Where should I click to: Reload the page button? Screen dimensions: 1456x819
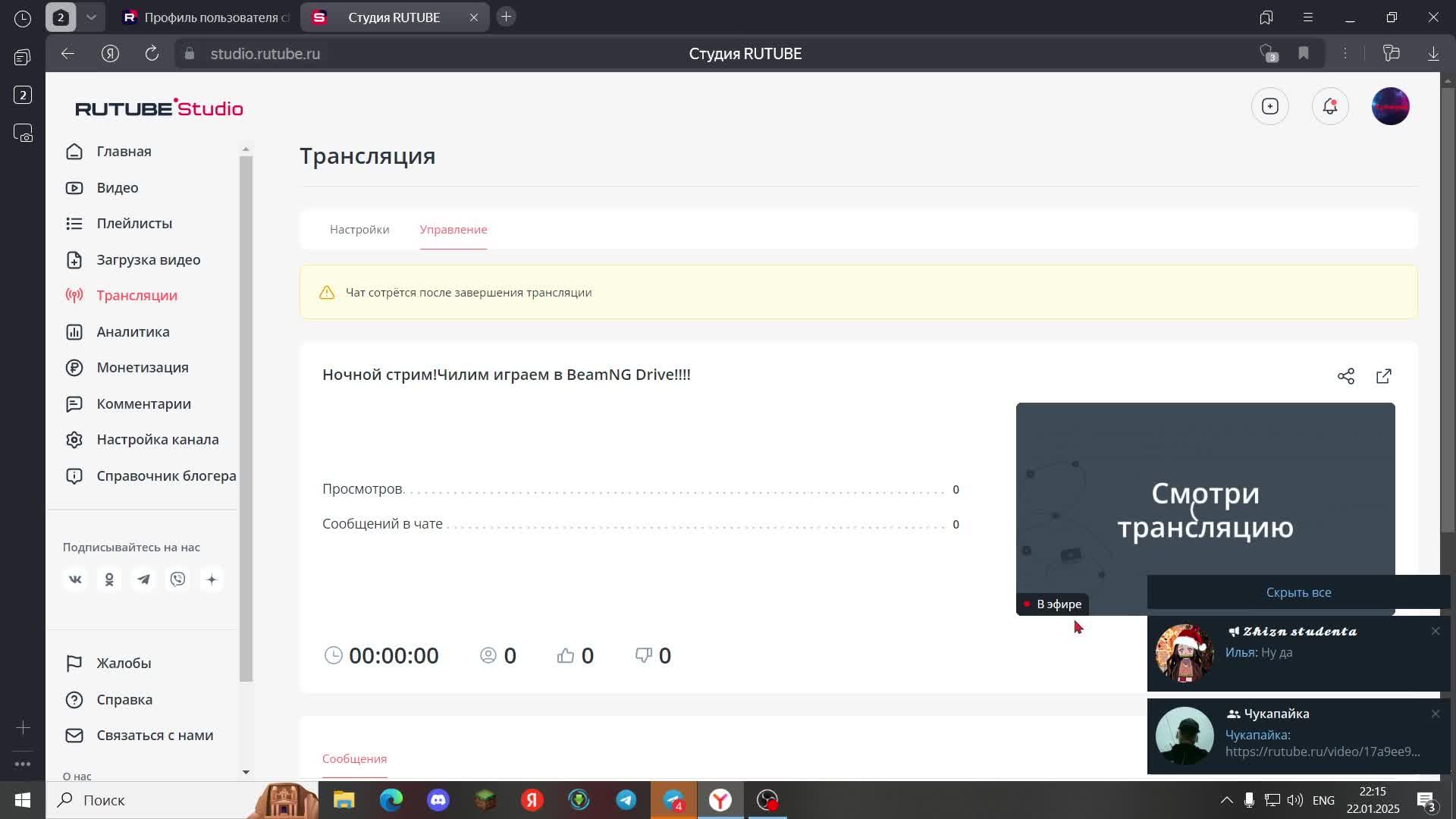(152, 54)
